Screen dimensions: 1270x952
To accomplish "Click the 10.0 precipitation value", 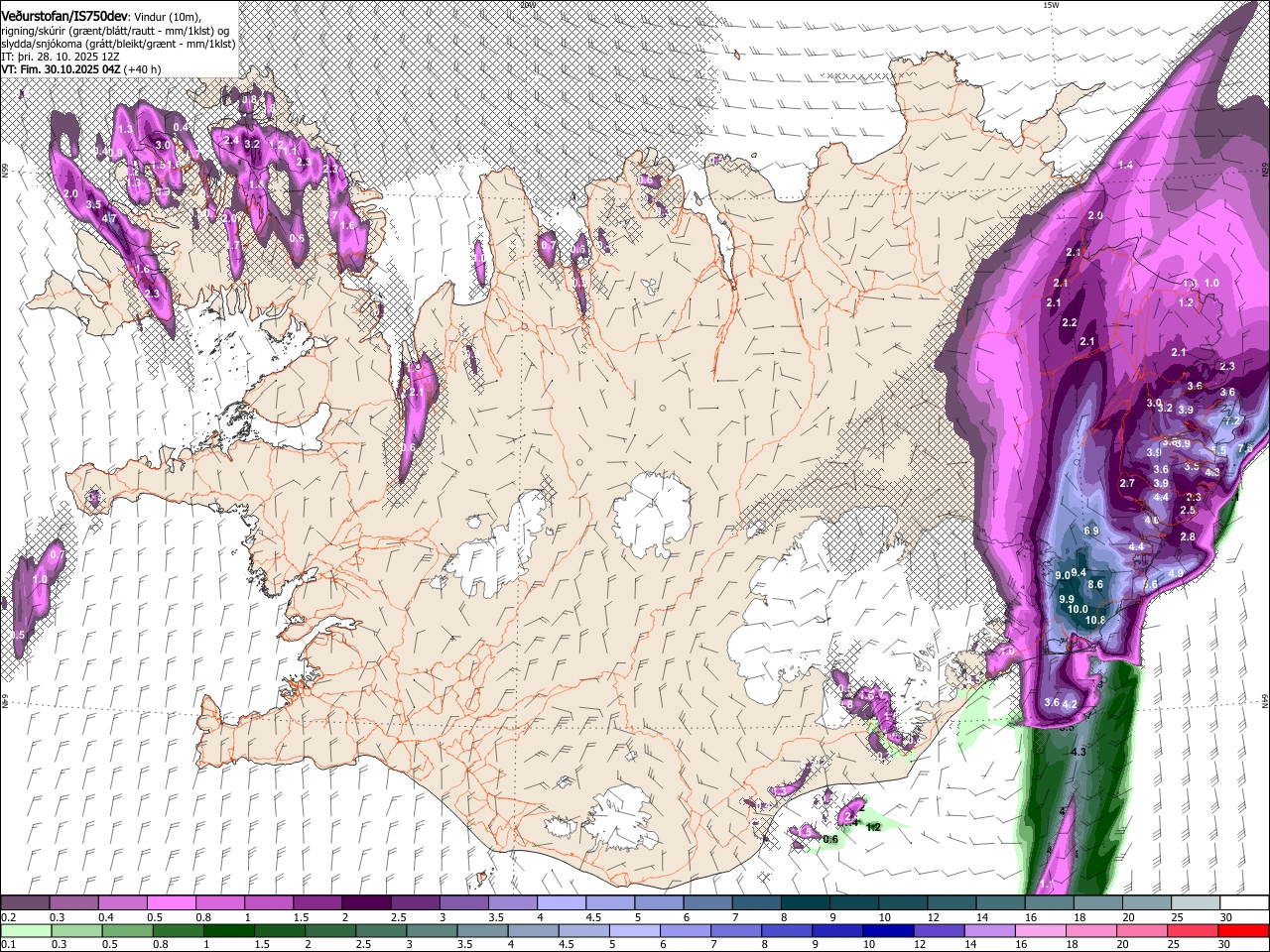I will click(1079, 610).
